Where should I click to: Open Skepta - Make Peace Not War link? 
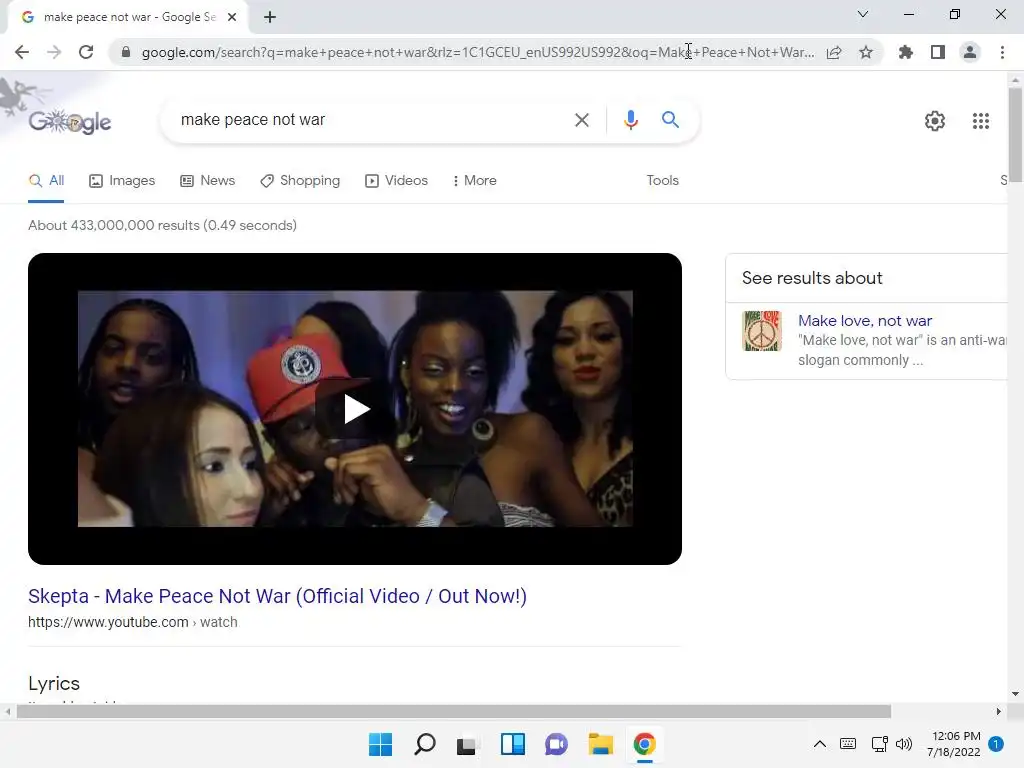(278, 596)
